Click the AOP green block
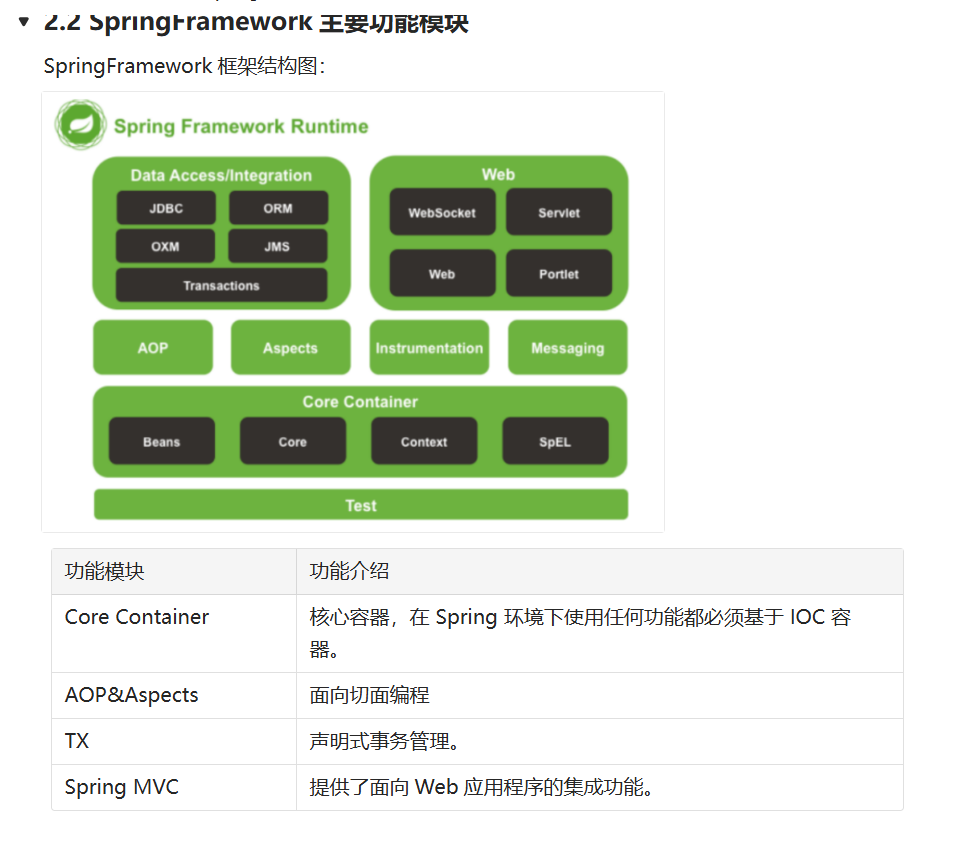This screenshot has height=845, width=954. click(x=153, y=347)
